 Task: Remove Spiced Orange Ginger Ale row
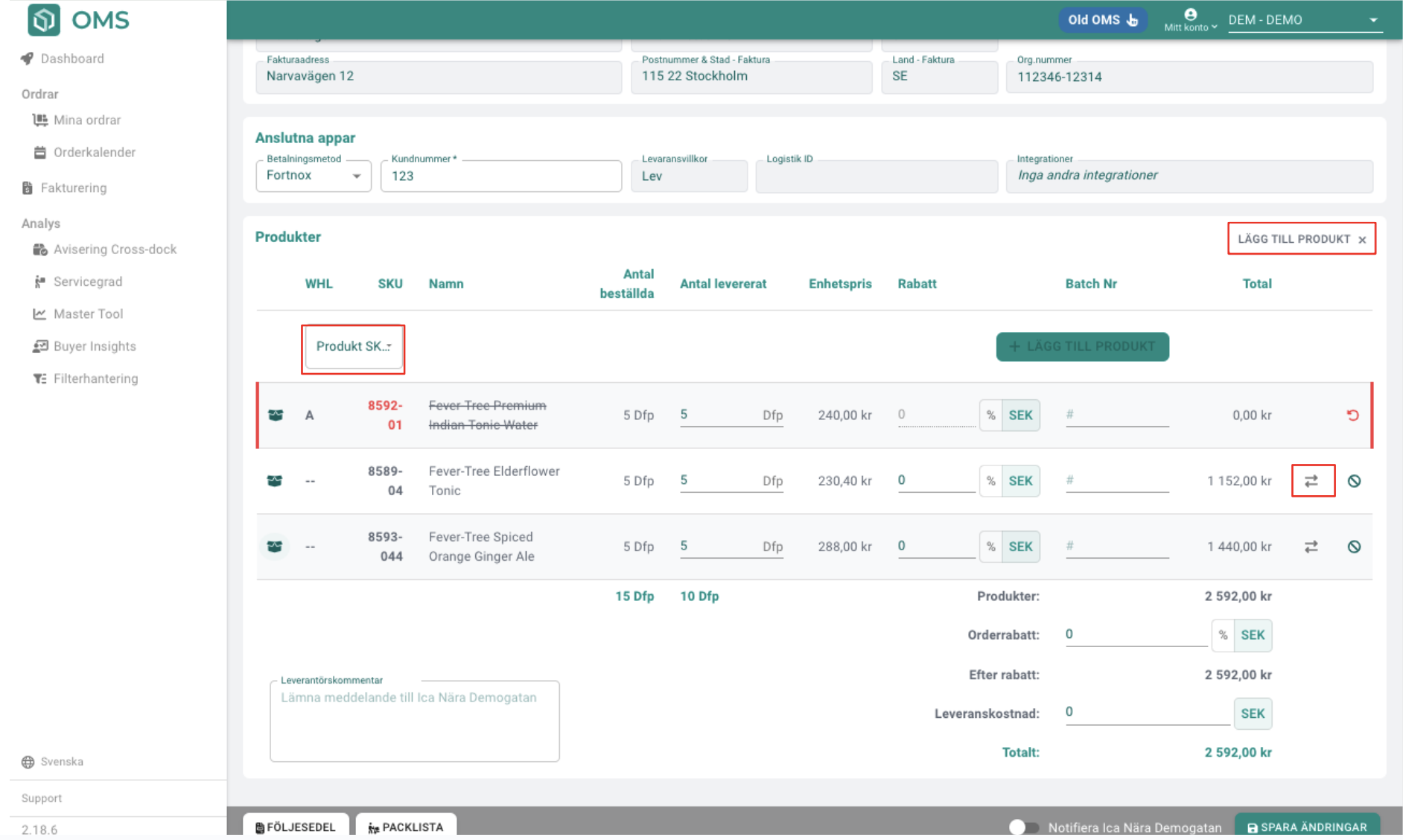pyautogui.click(x=1355, y=547)
